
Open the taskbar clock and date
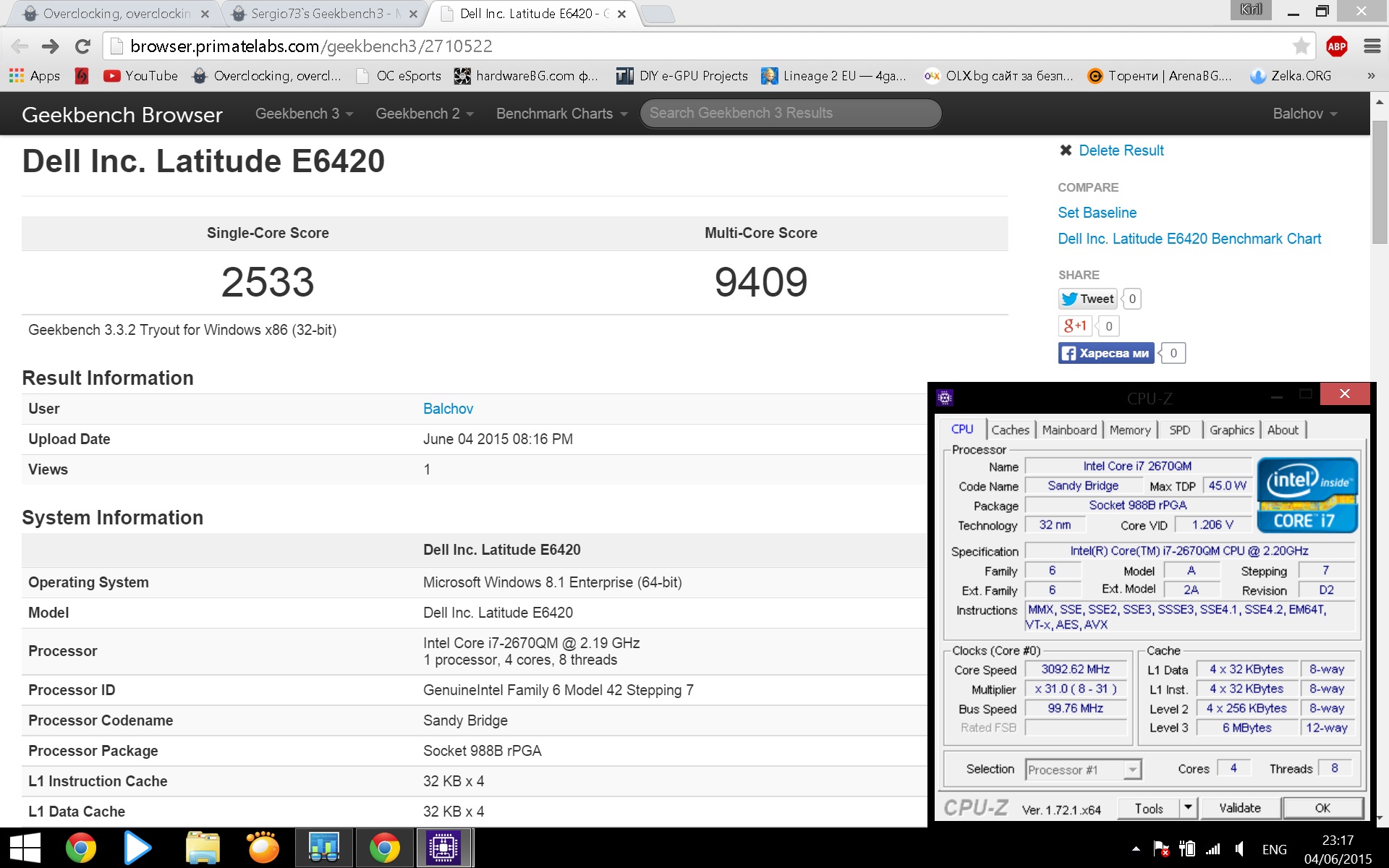click(1338, 849)
